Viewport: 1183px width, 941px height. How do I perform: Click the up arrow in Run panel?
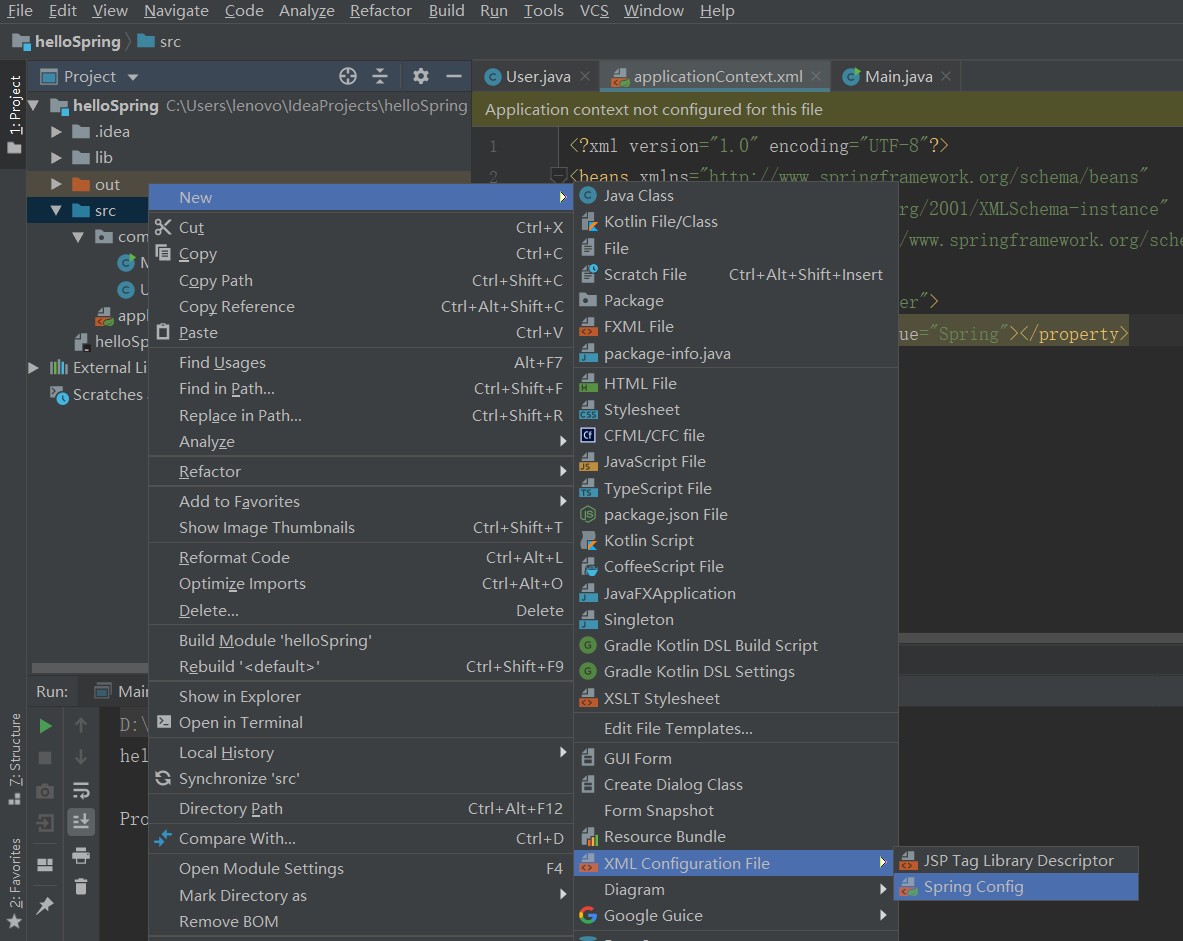(x=81, y=726)
